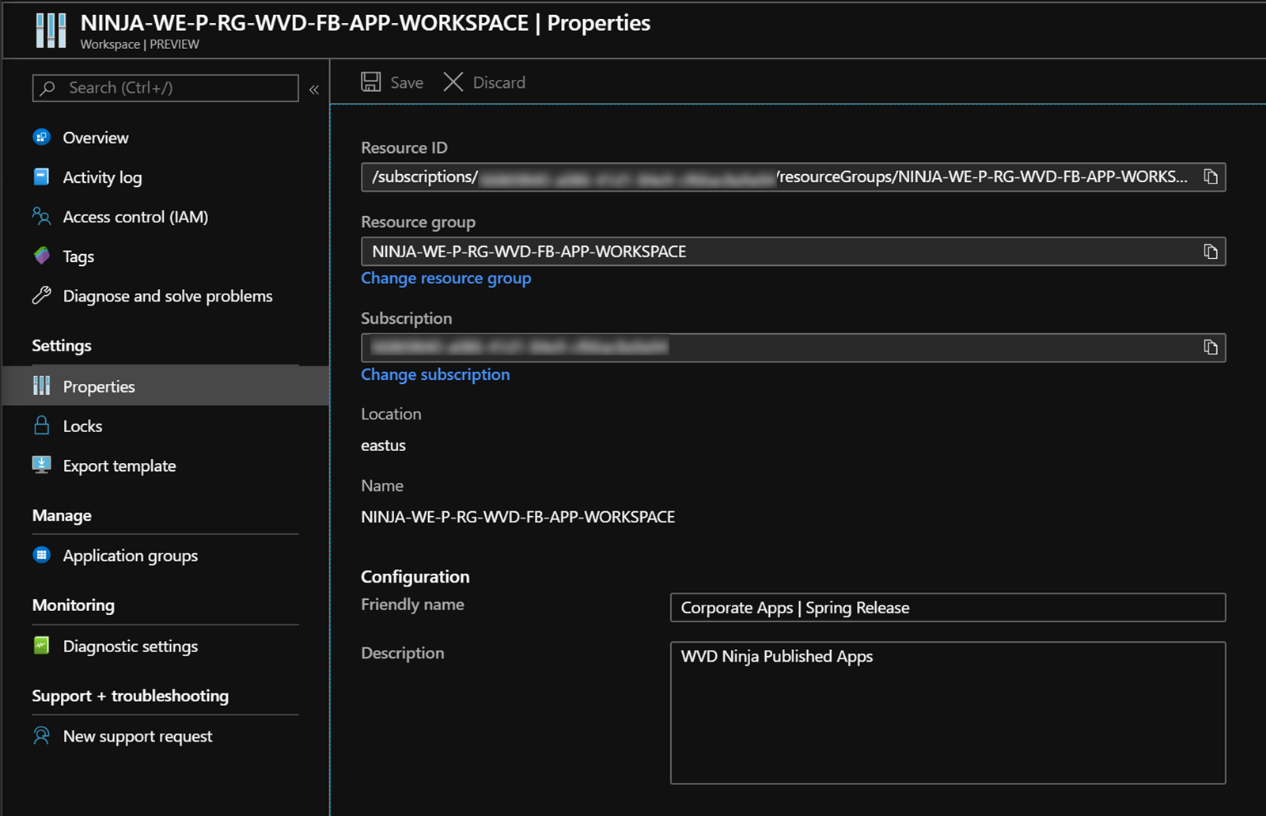1266x816 pixels.
Task: Open New support request
Action: click(x=138, y=736)
